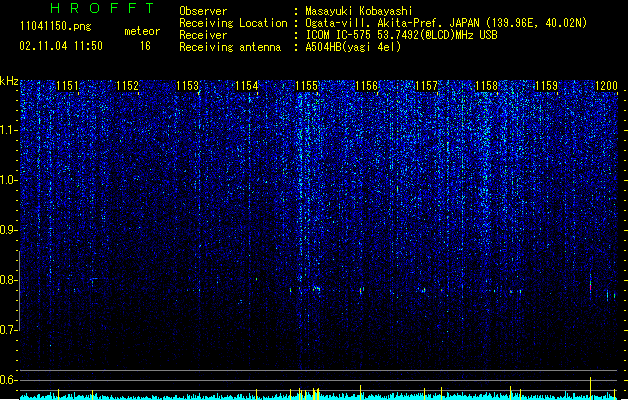The image size is (629, 400).
Task: Click the kHz axis unit label
Action: click(9, 81)
